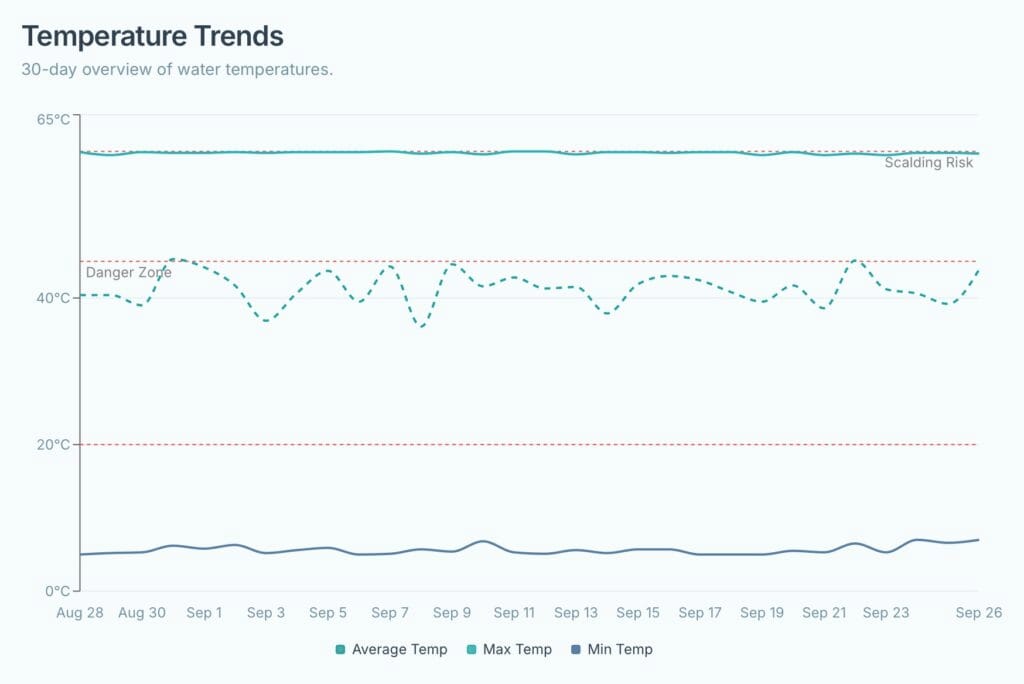Click the Min Temp legend color swatch
Screen dimensions: 1024x684
[x=576, y=650]
